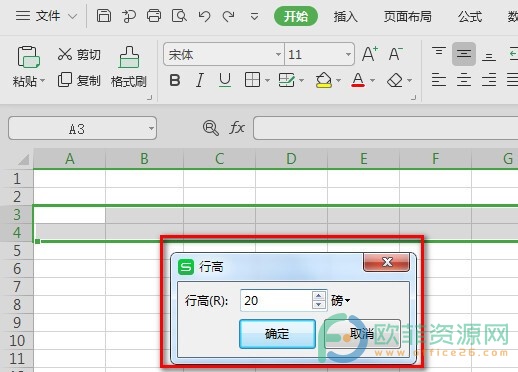Expand the 粘贴 dropdown arrow
This screenshot has height=372, width=518.
(43, 81)
